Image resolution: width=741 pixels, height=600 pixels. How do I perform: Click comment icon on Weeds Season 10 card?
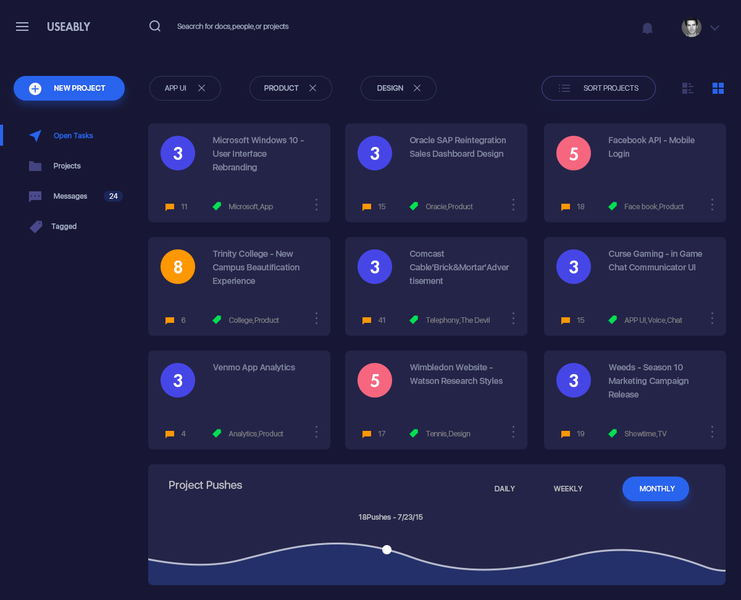pos(565,434)
